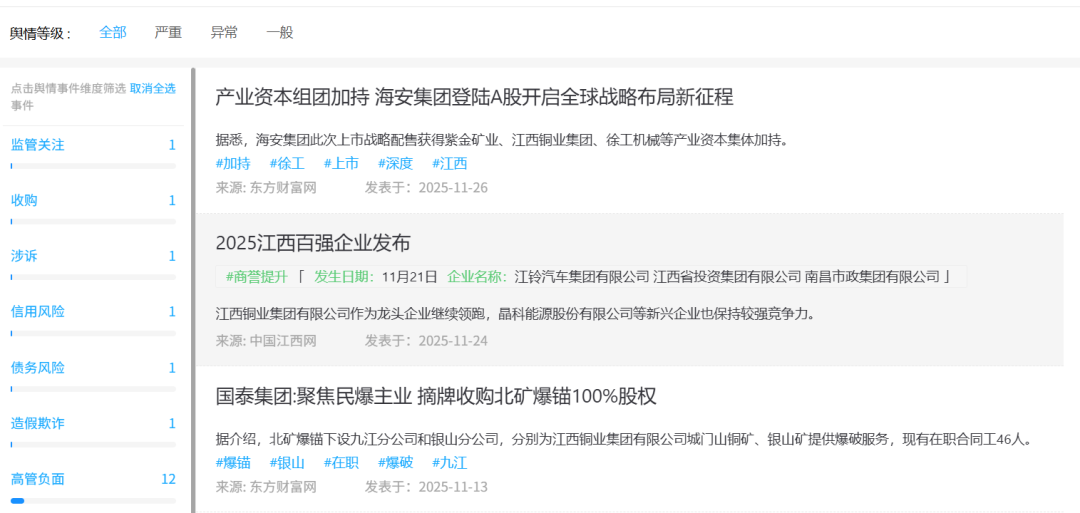Click the 涉诉 progress bar

[93, 278]
